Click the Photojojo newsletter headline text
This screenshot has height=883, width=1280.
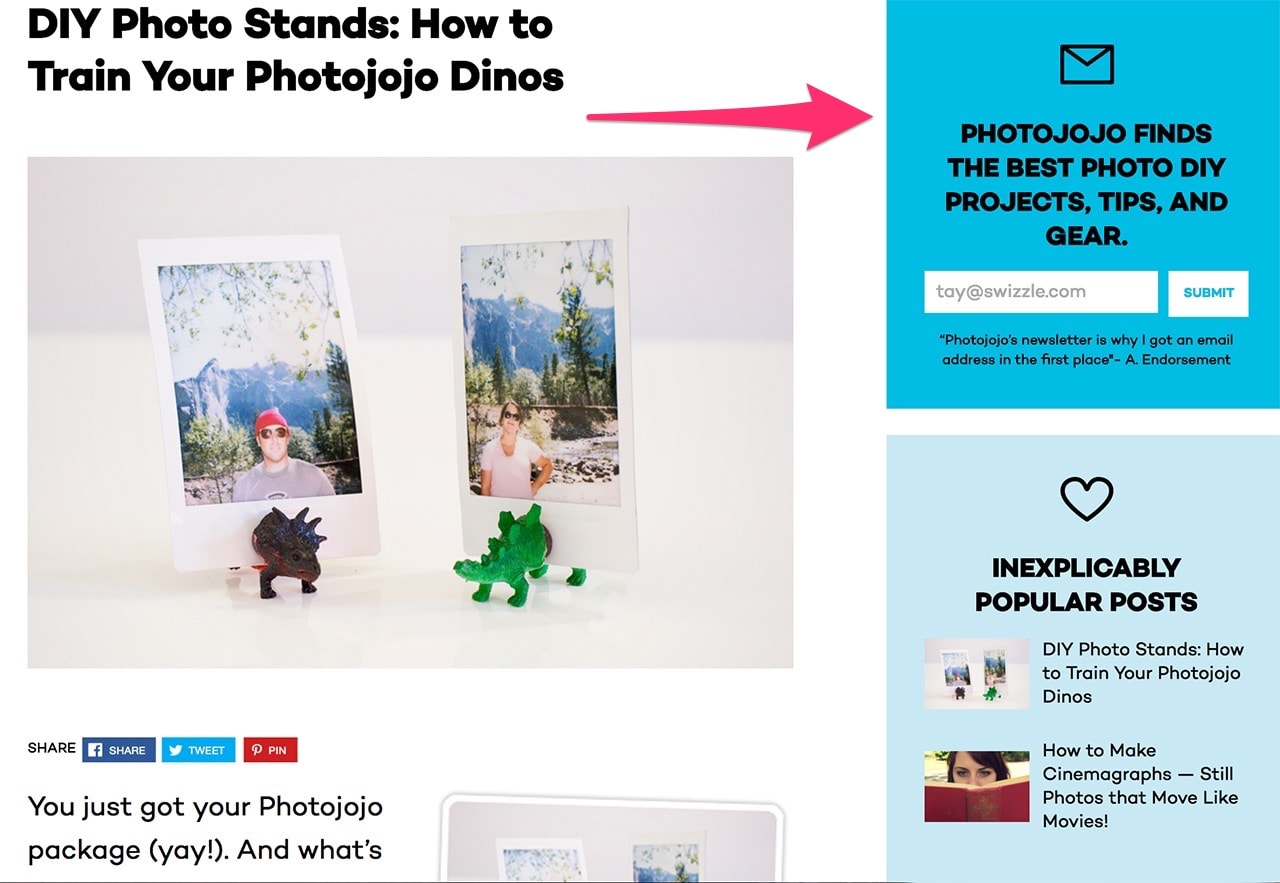click(x=1086, y=185)
